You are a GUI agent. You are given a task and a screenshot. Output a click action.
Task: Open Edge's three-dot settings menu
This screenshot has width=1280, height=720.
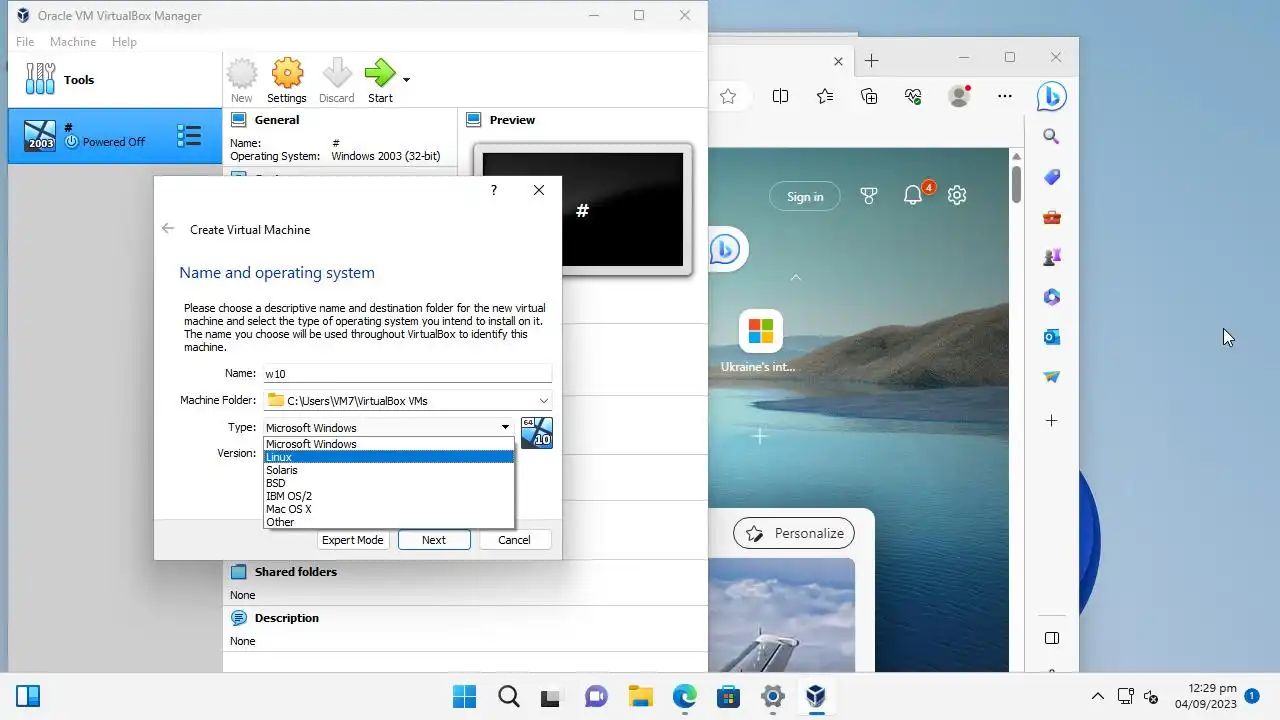coord(1005,96)
